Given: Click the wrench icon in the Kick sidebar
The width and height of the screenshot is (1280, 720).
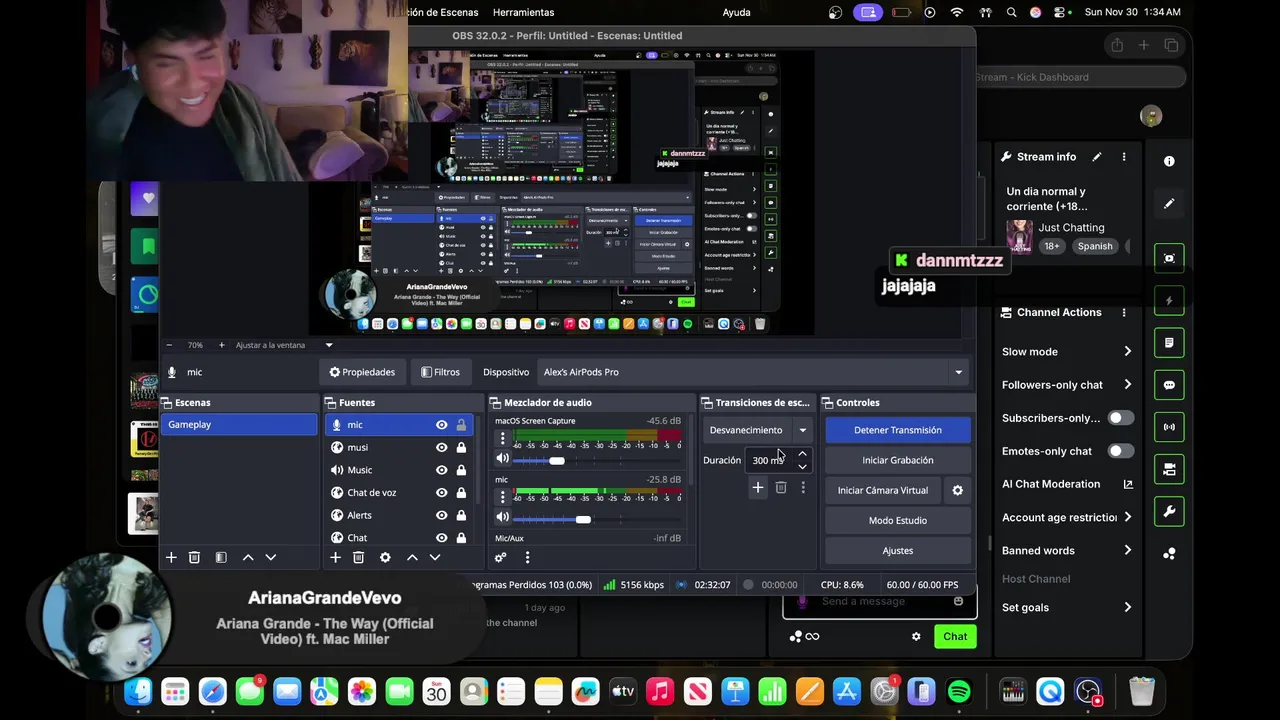Looking at the screenshot, I should (x=1169, y=511).
